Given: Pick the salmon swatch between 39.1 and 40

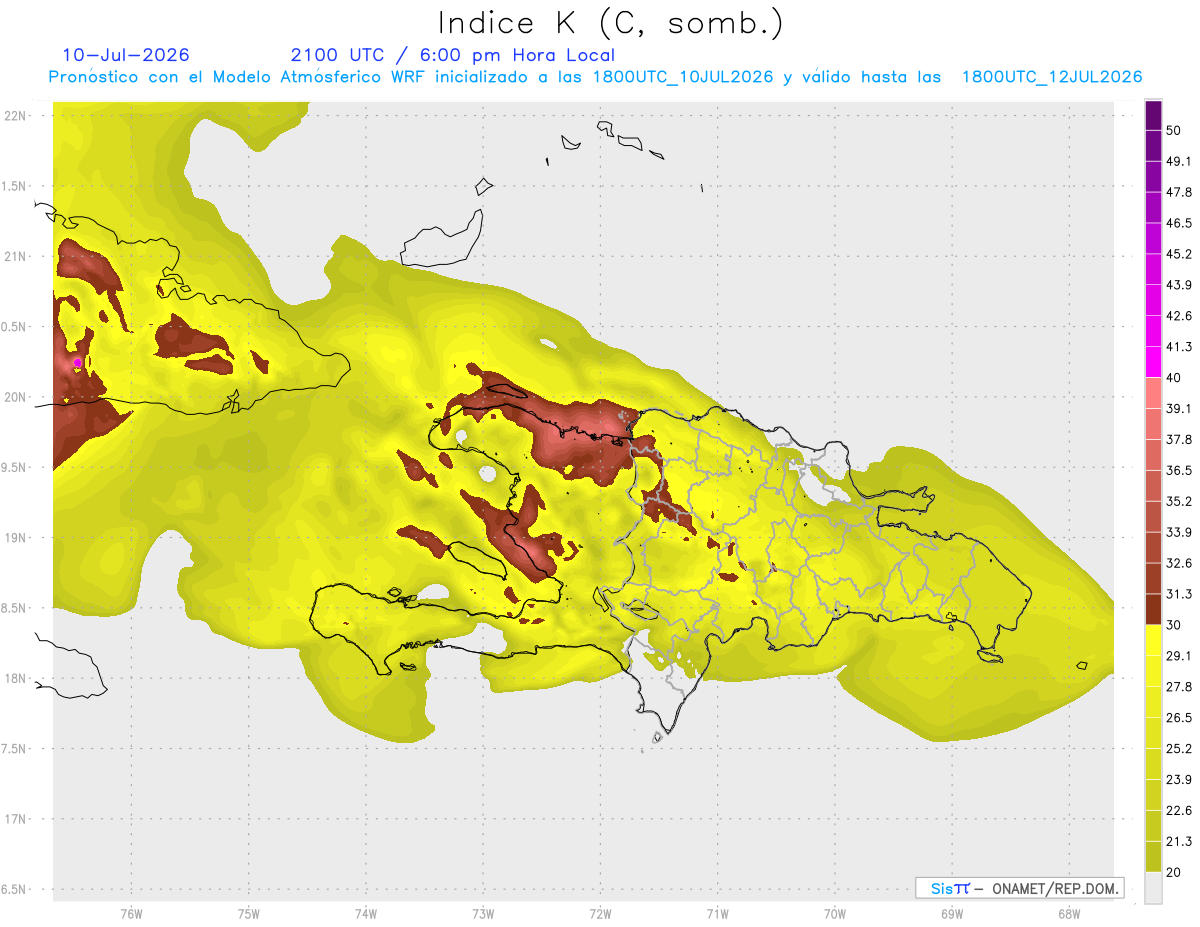Looking at the screenshot, I should pos(1153,393).
